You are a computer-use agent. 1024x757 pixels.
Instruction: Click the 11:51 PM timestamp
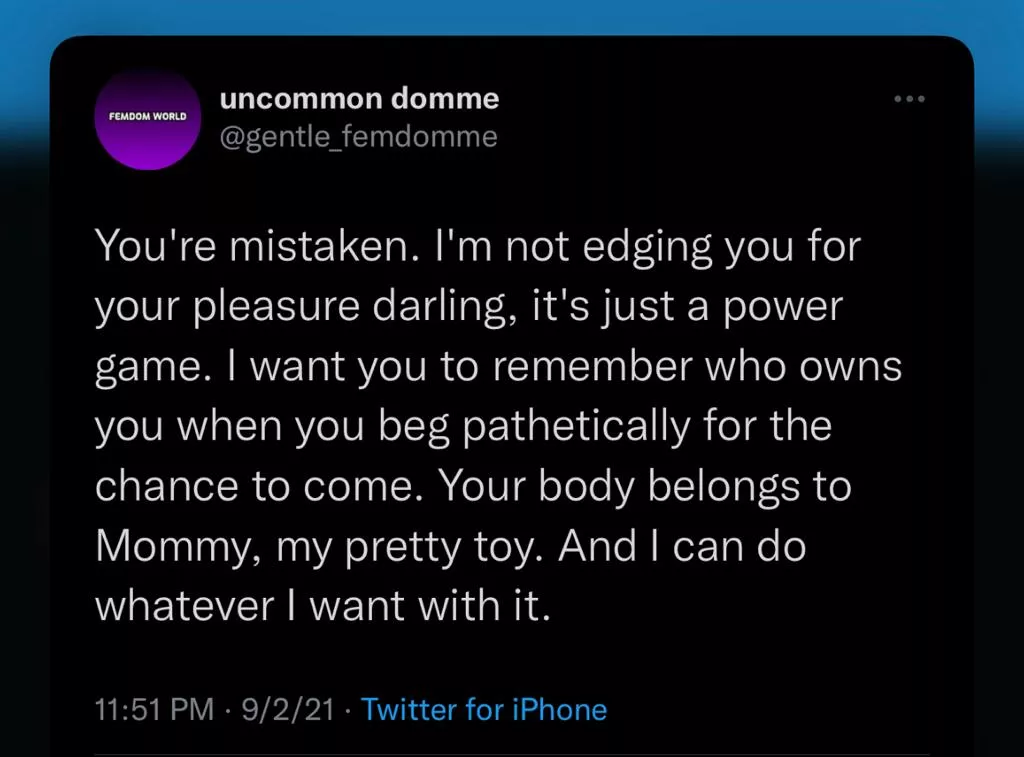tap(153, 710)
